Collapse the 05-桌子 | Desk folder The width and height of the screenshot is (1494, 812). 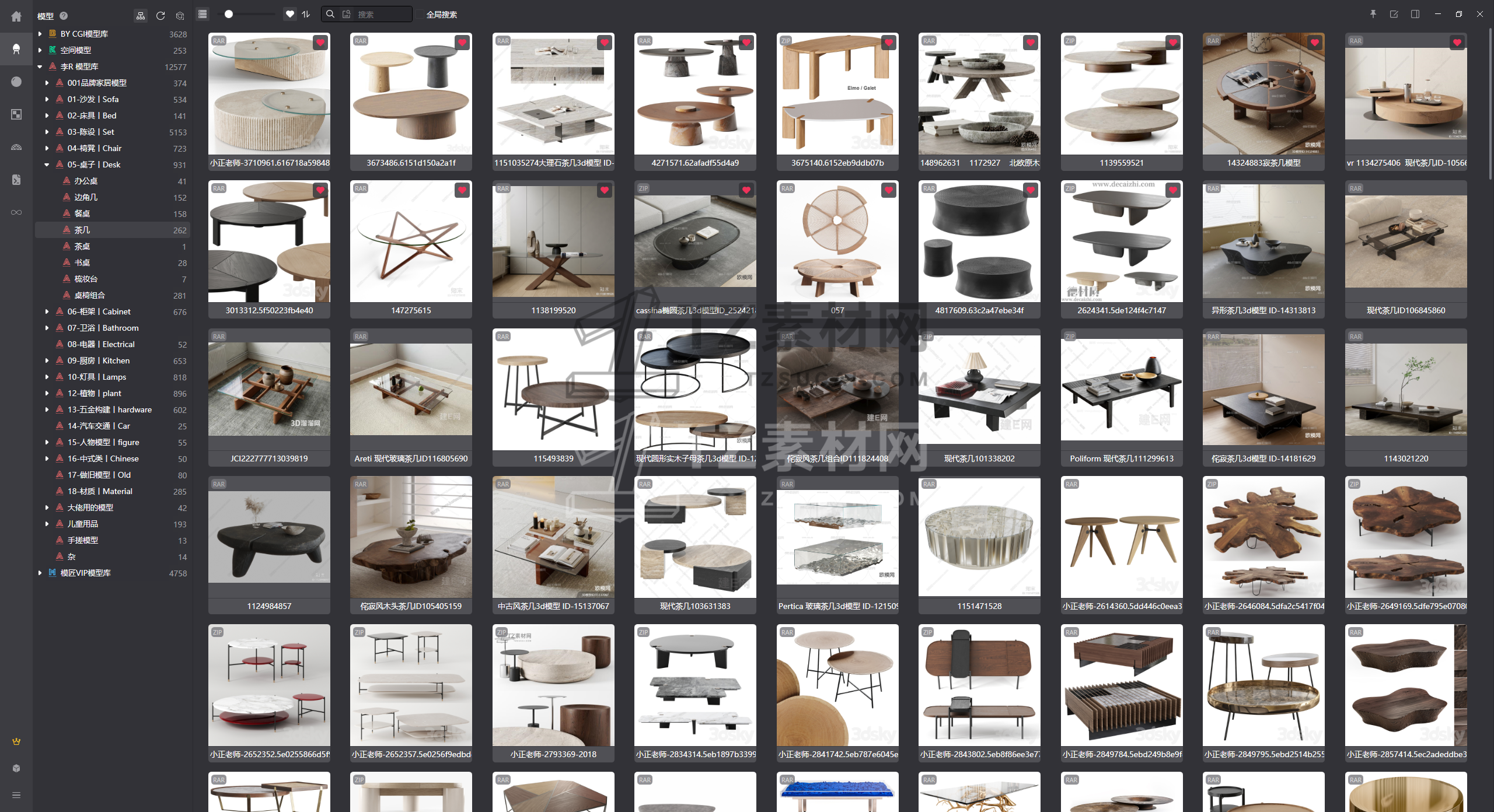point(47,164)
